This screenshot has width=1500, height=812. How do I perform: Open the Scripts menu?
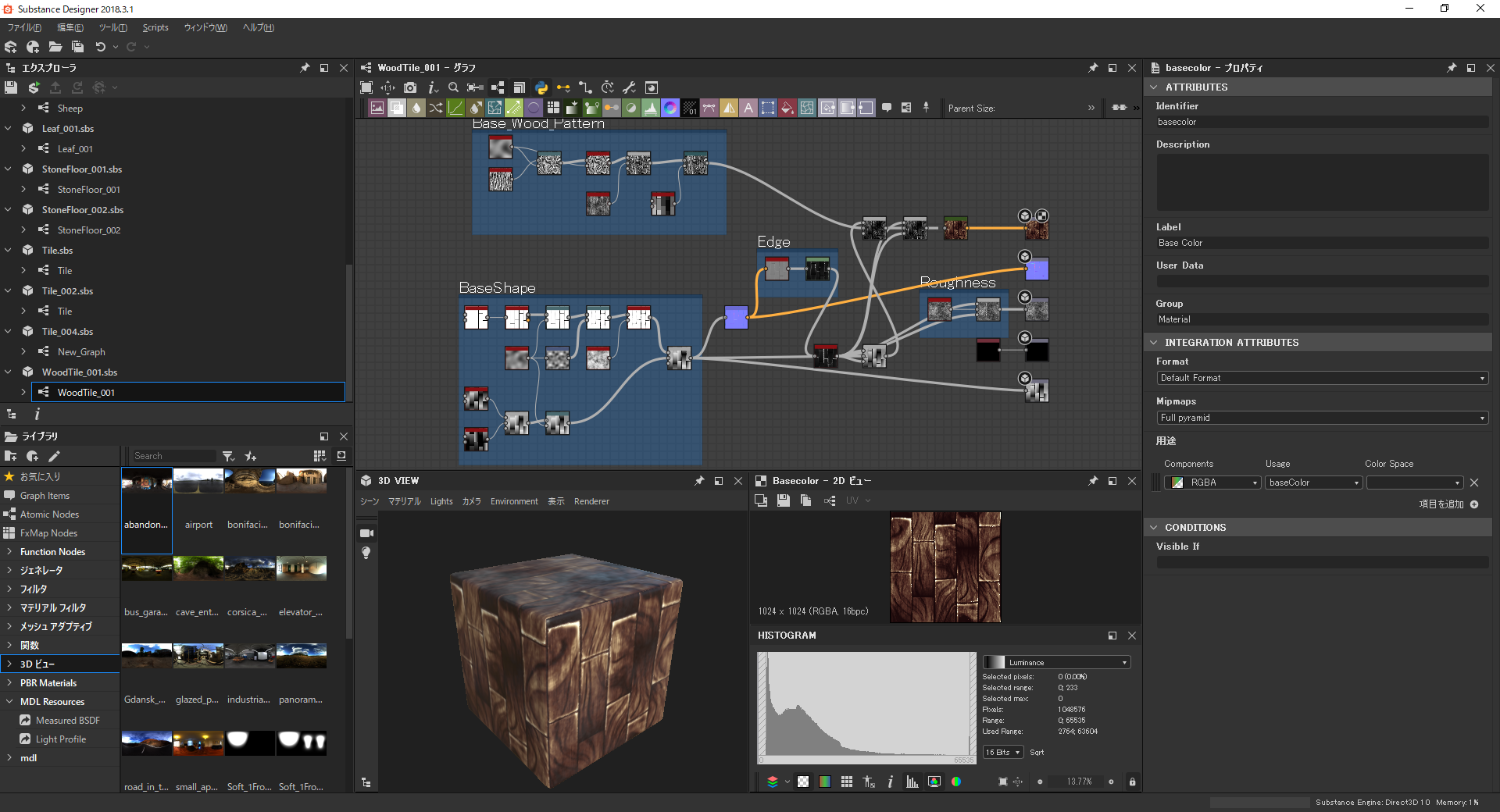tap(155, 27)
